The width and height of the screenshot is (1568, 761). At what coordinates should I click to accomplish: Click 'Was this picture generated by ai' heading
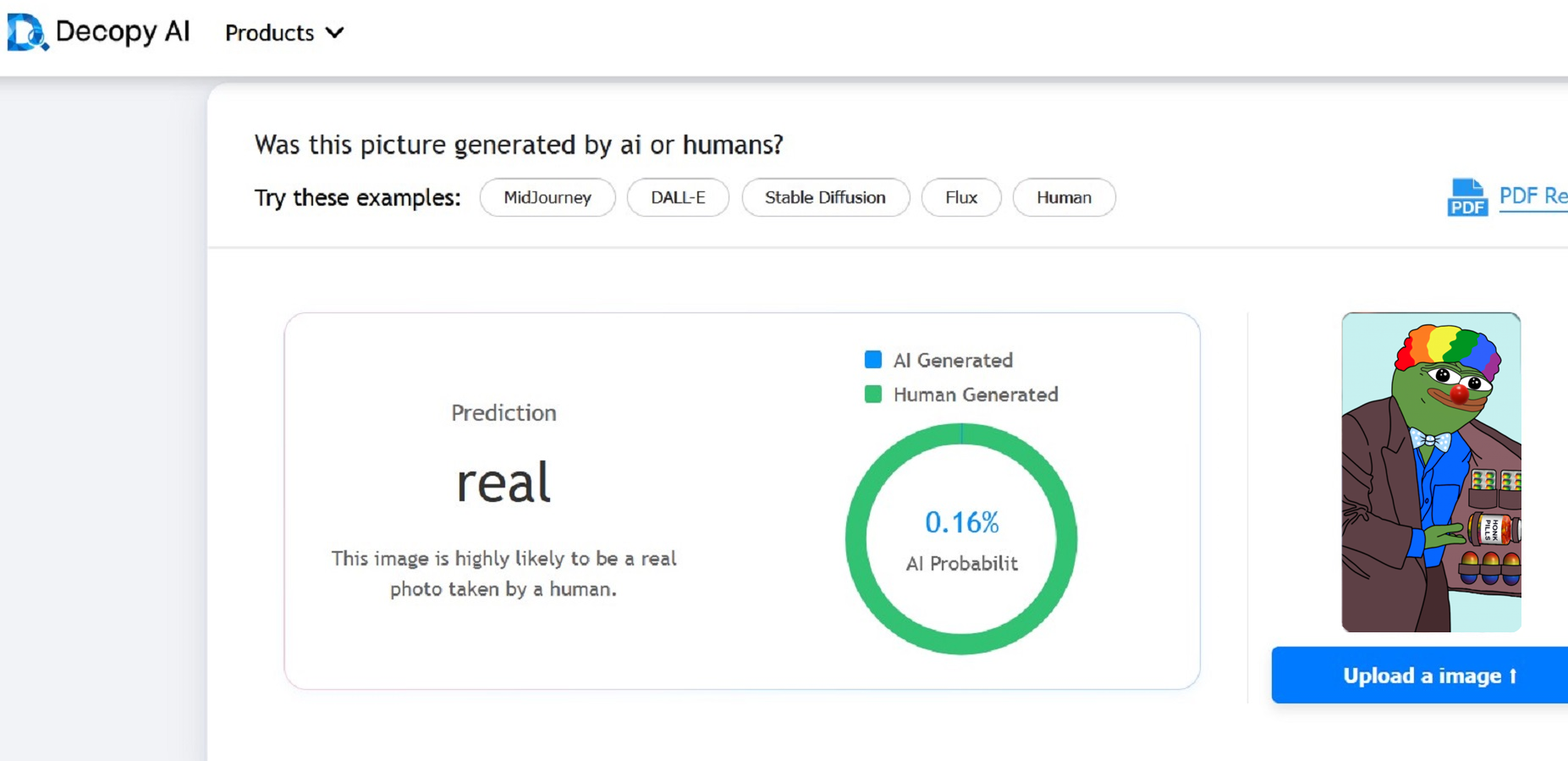coord(520,145)
